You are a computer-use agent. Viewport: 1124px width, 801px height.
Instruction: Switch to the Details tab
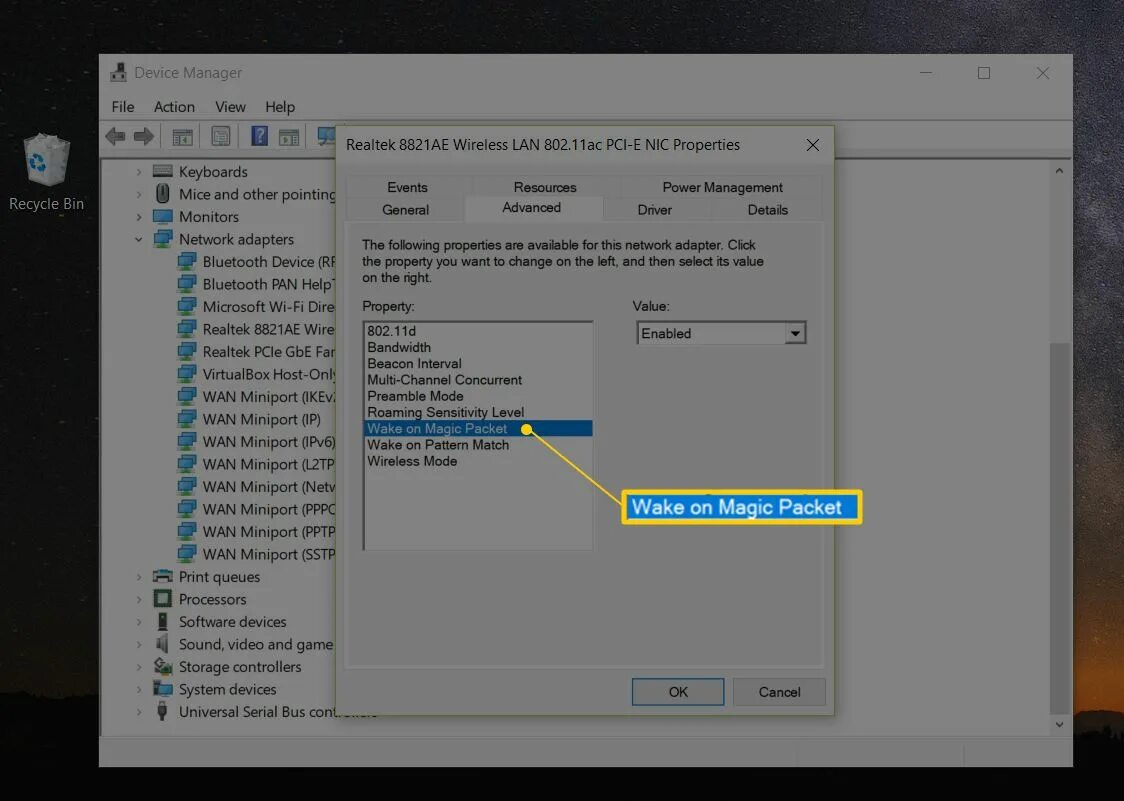(x=767, y=210)
